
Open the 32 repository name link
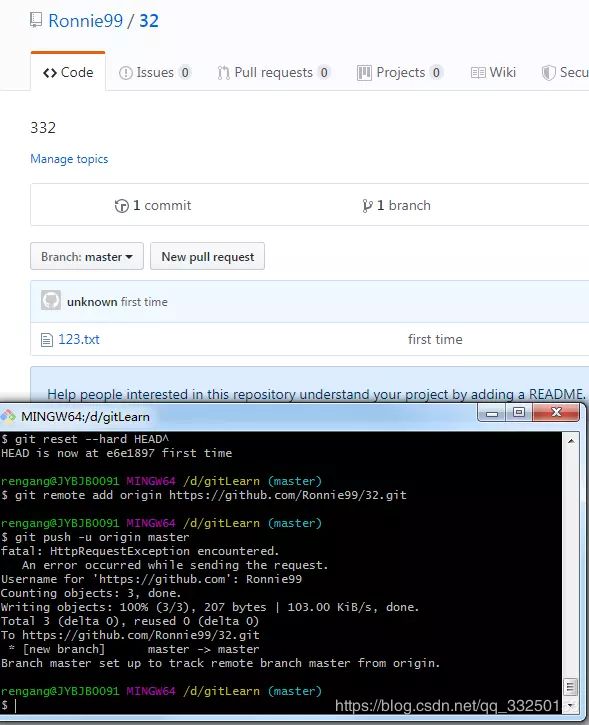point(148,21)
